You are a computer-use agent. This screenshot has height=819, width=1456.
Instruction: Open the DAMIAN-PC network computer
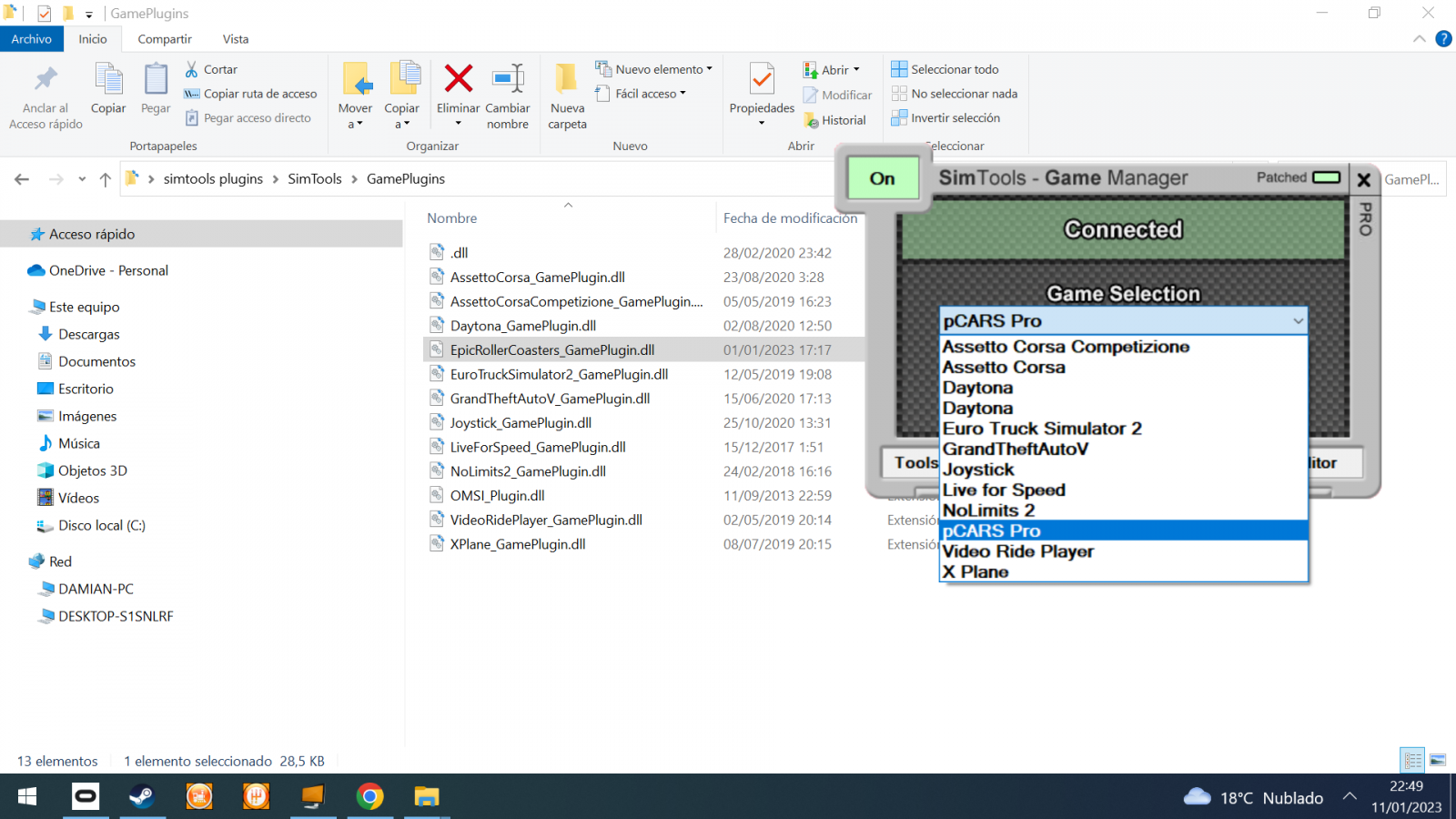click(x=96, y=589)
